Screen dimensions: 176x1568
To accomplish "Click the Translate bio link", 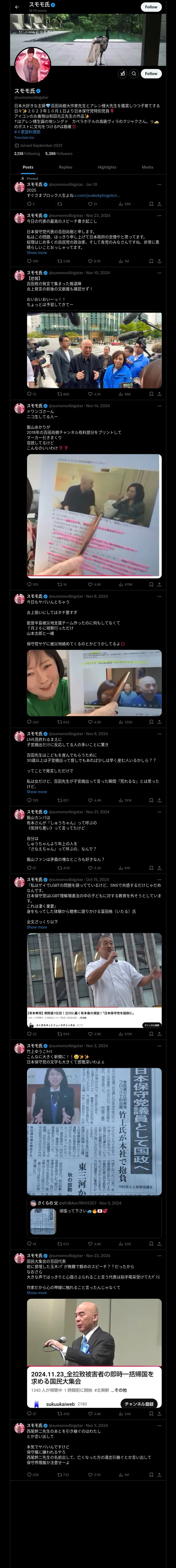I will click(x=24, y=137).
